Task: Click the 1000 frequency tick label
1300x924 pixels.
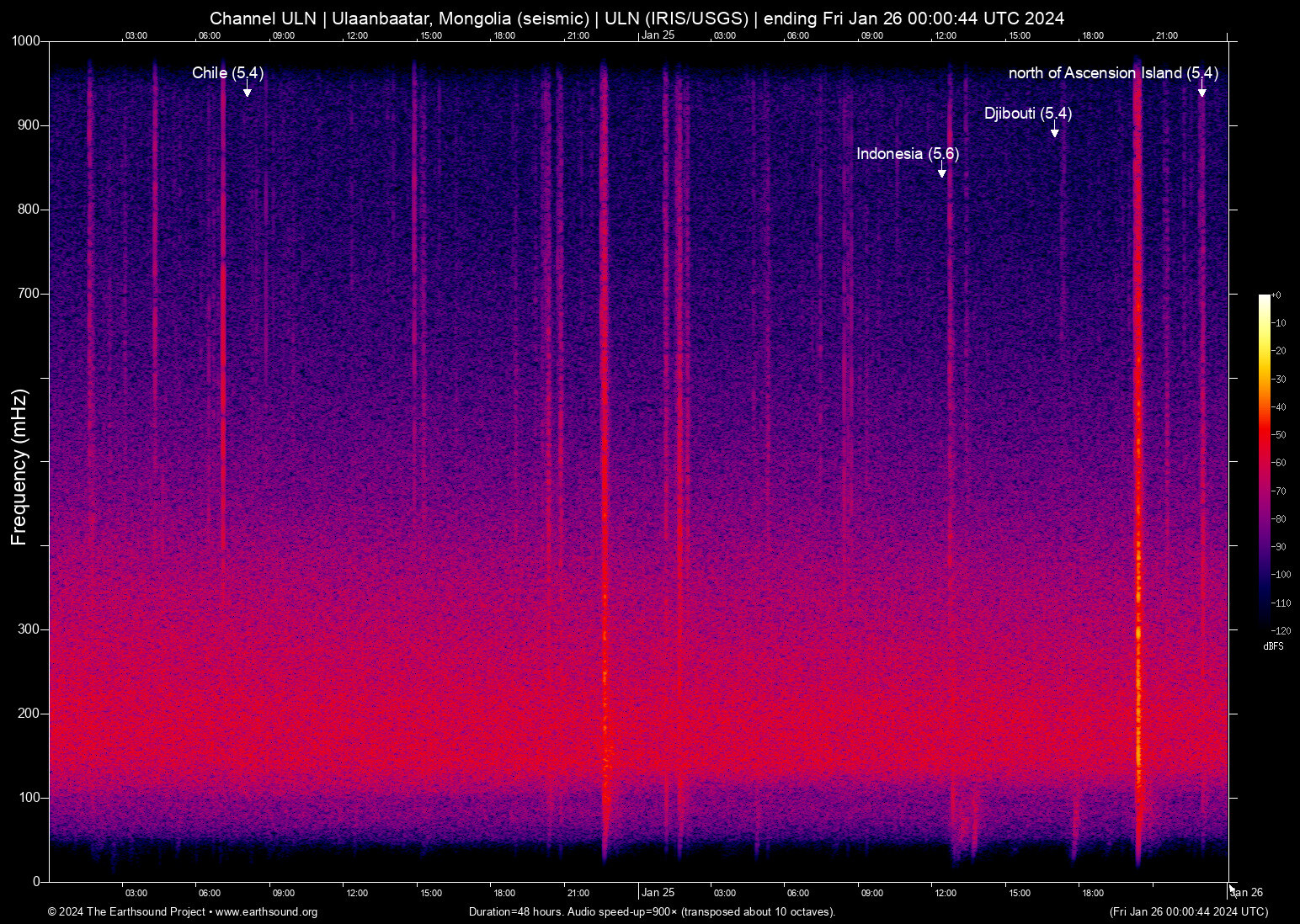Action: click(25, 41)
